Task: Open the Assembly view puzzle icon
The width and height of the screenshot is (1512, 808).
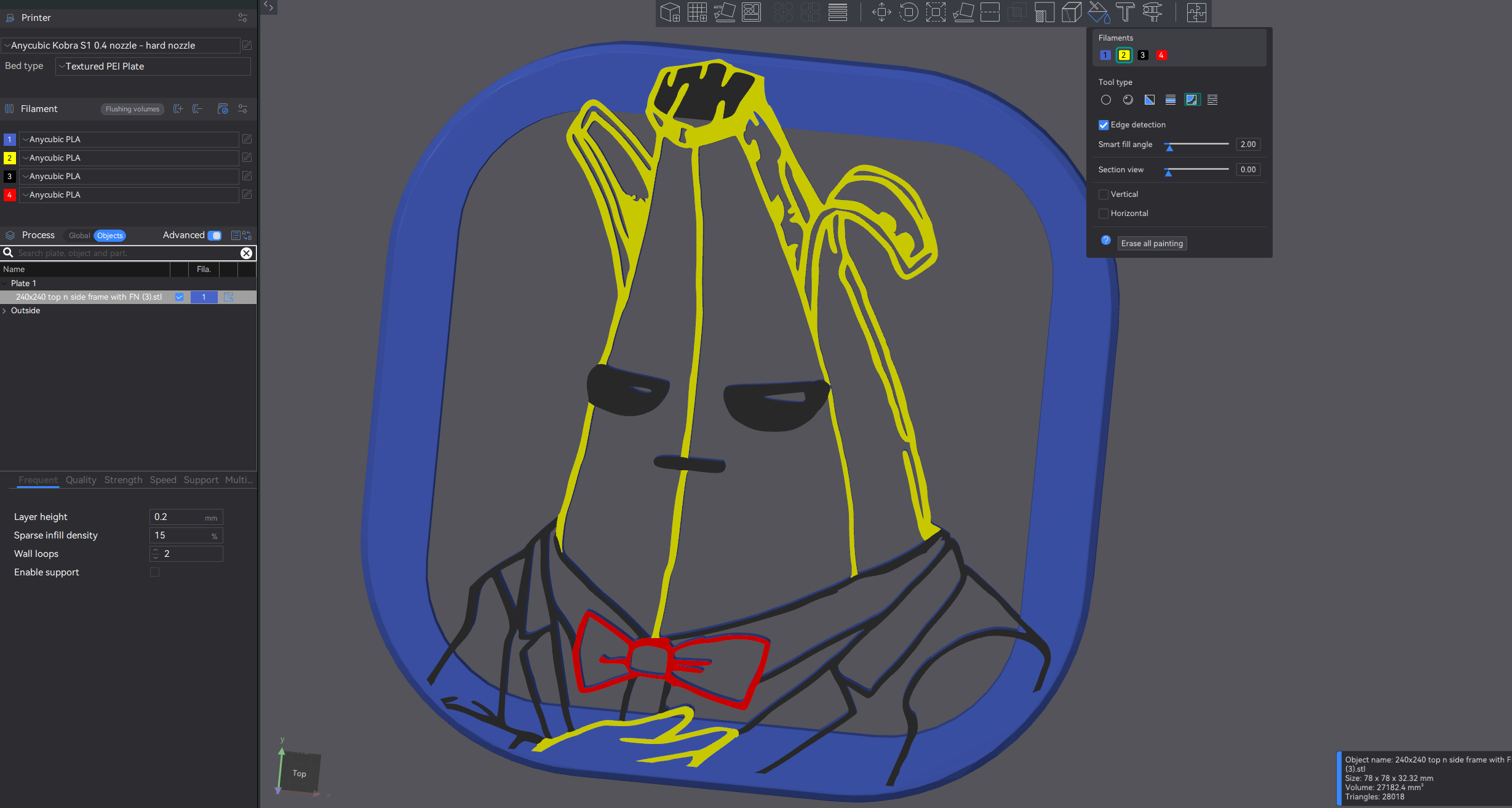Action: pyautogui.click(x=1196, y=12)
